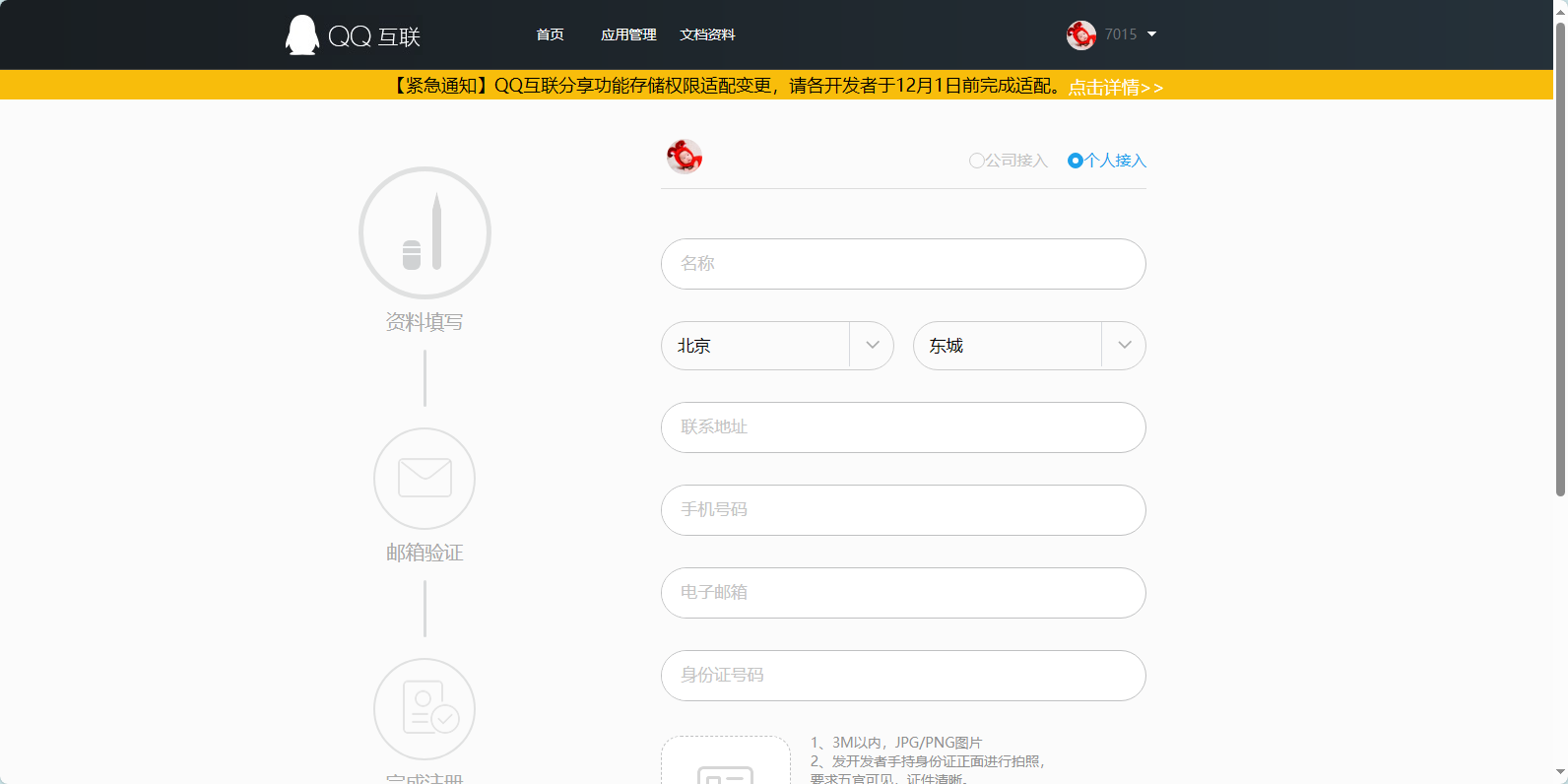Open 应用管理 in the navigation bar

point(628,34)
